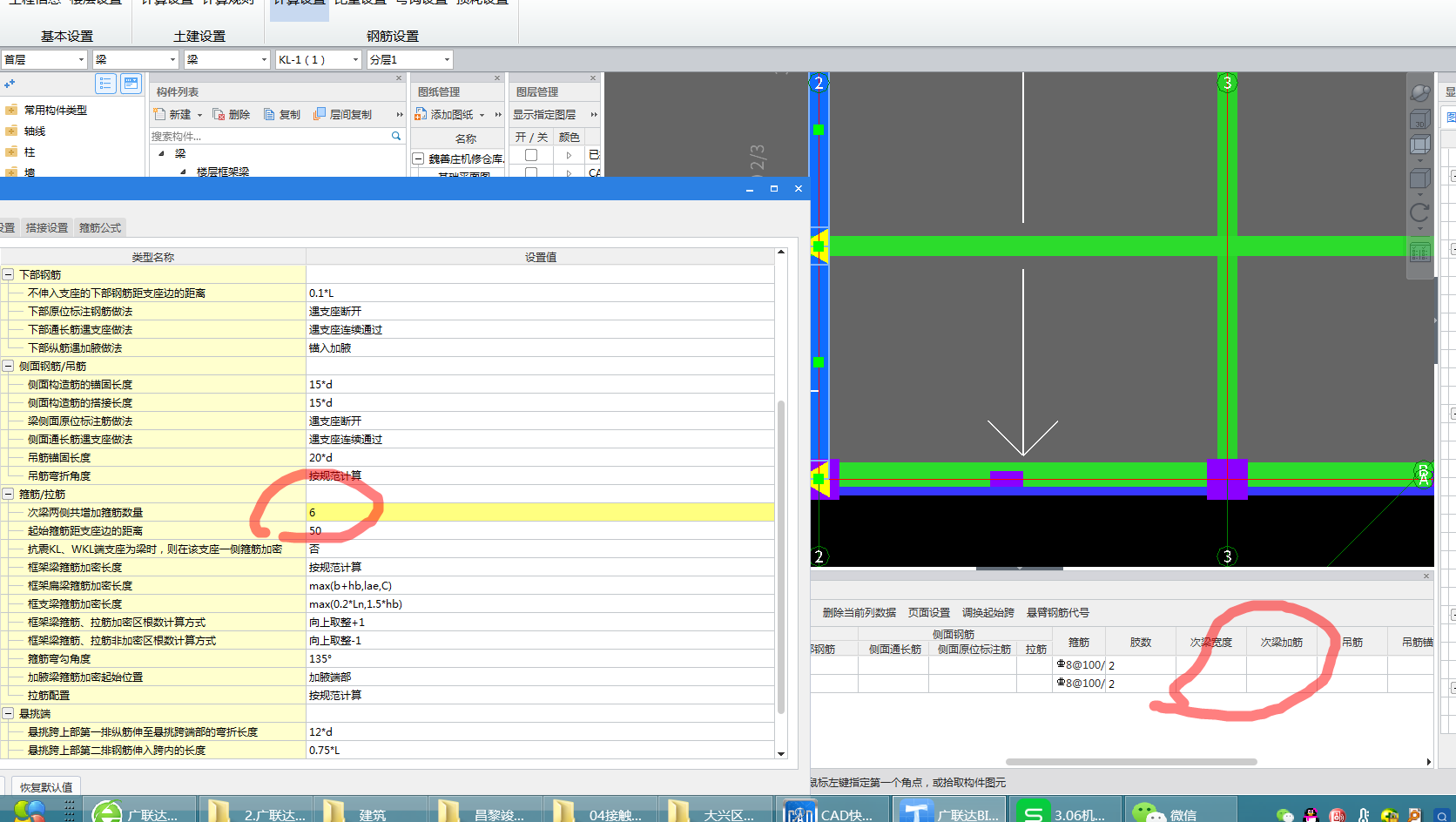Collapse the 箍筋/拉筋 group
This screenshot has width=1456, height=822.
pyautogui.click(x=8, y=494)
